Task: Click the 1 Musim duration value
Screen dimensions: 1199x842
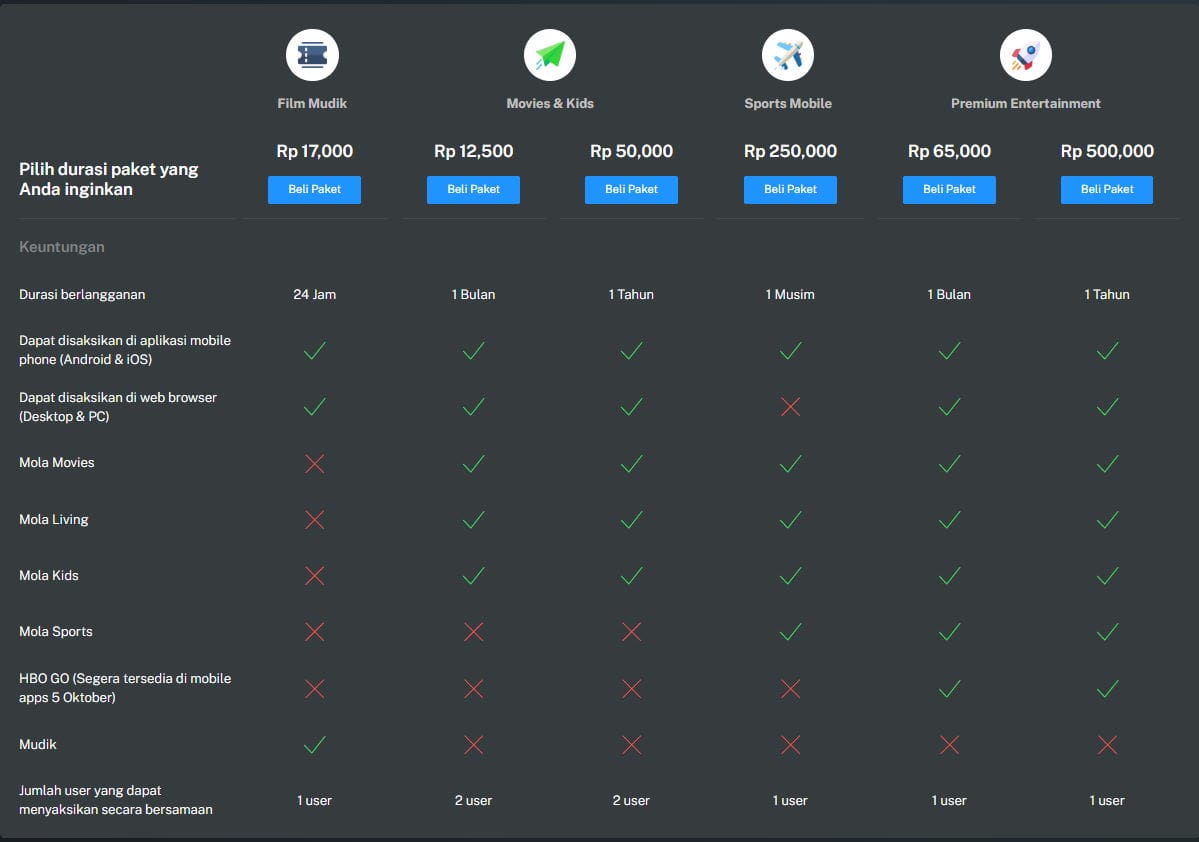Action: (x=790, y=295)
